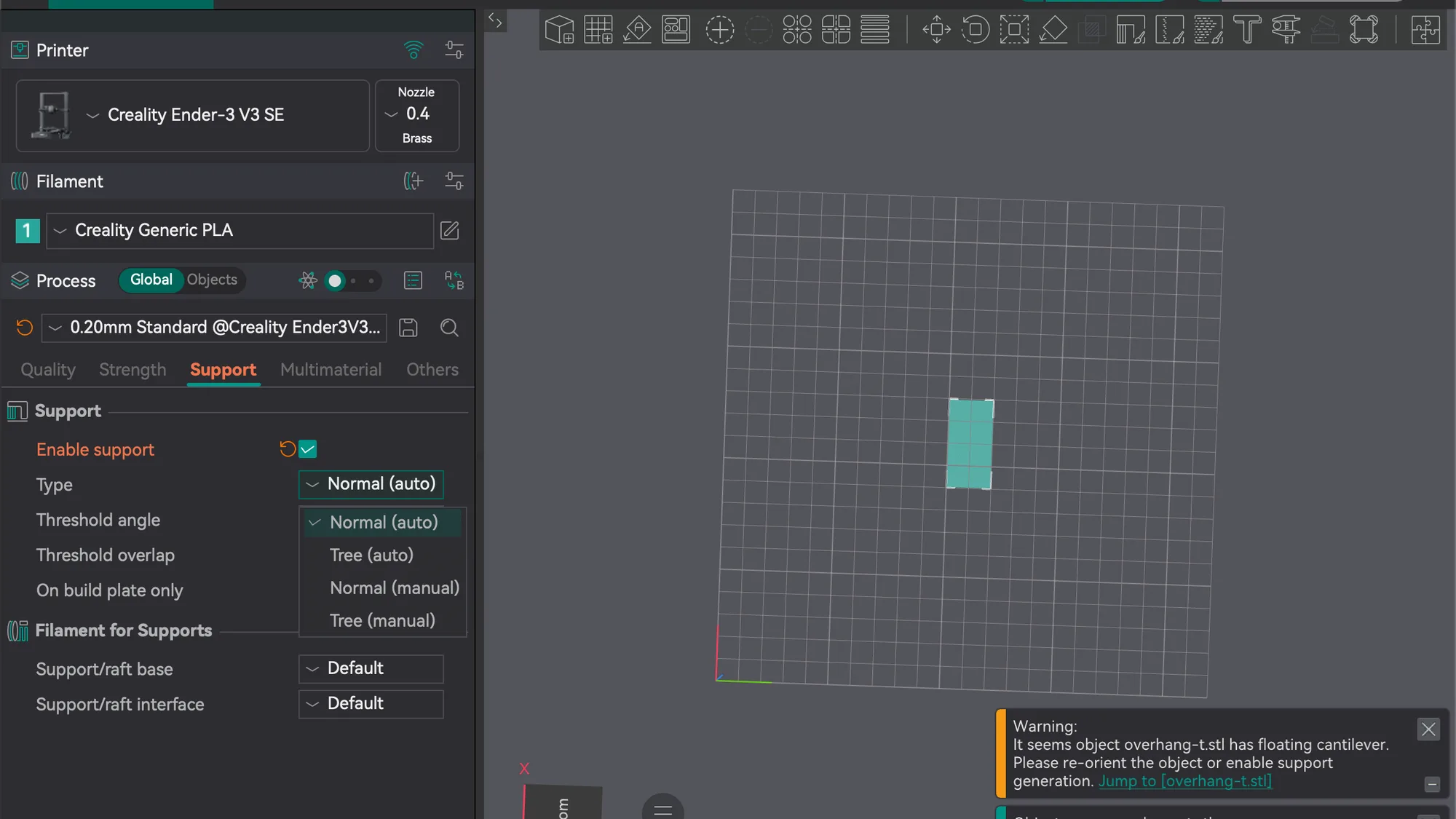Uncheck the Enable support checkbox
Image resolution: width=1456 pixels, height=819 pixels.
pyautogui.click(x=308, y=449)
